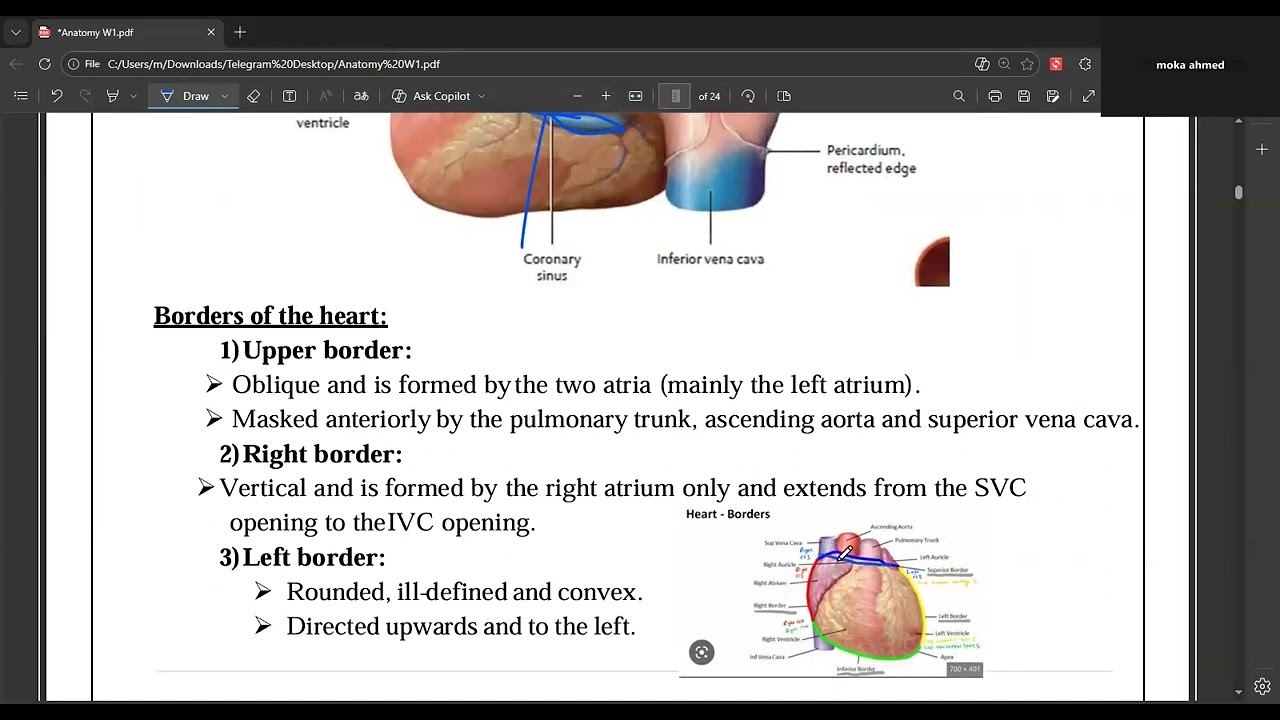Select the Highlight tool
This screenshot has width=1280, height=720.
coord(113,96)
